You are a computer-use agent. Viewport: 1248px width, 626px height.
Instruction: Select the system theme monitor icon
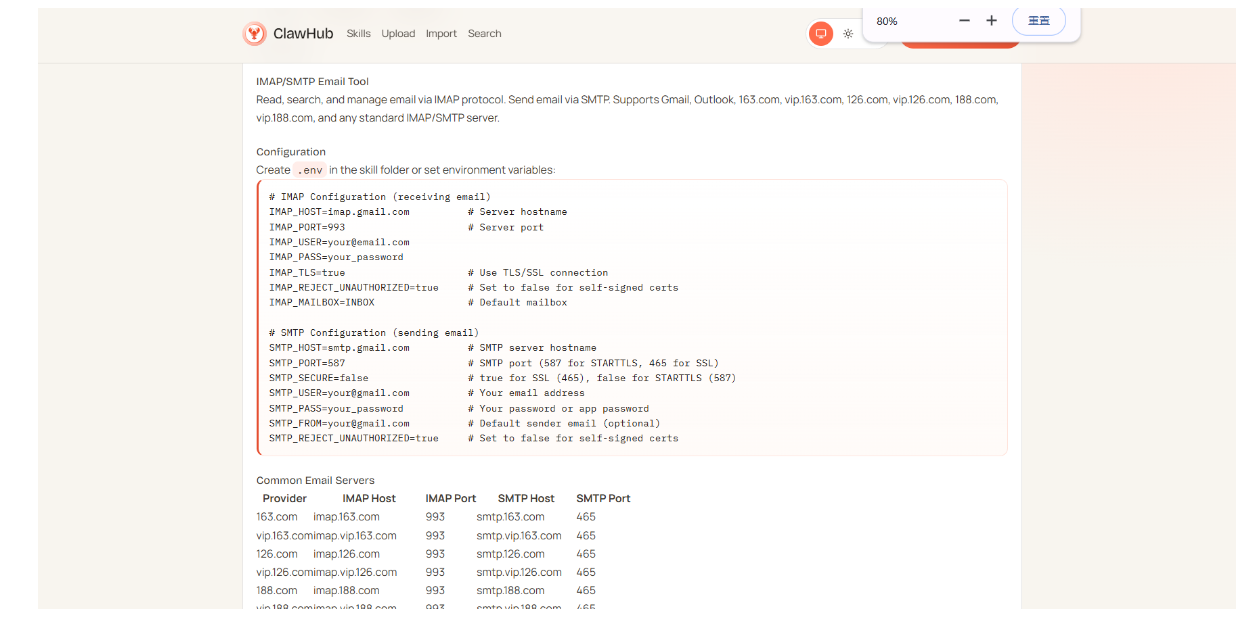coord(821,34)
